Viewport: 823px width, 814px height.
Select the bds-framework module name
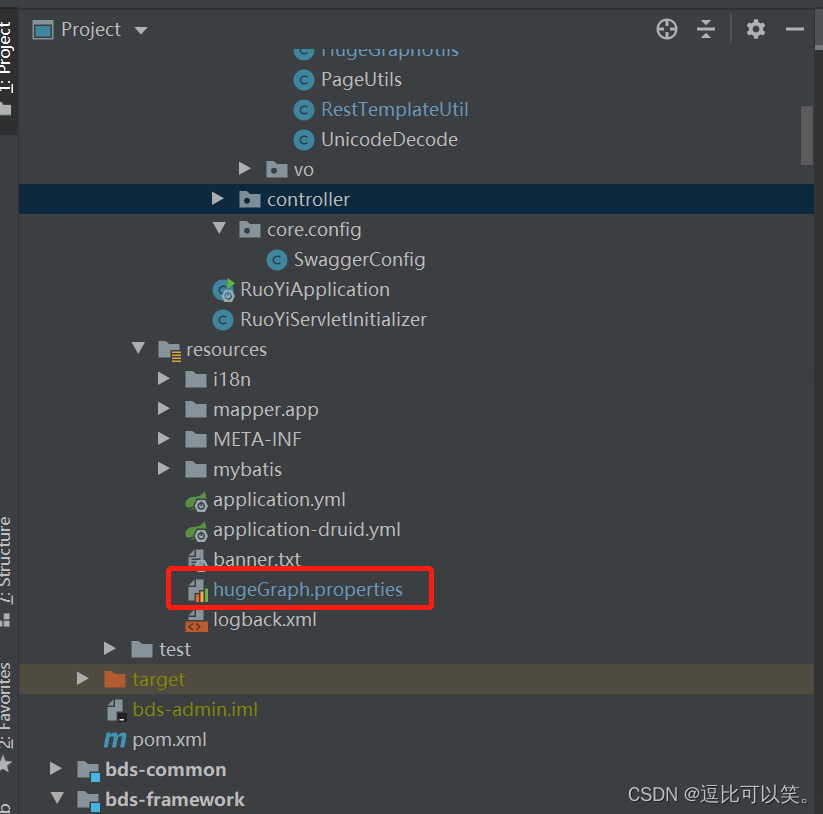(174, 800)
